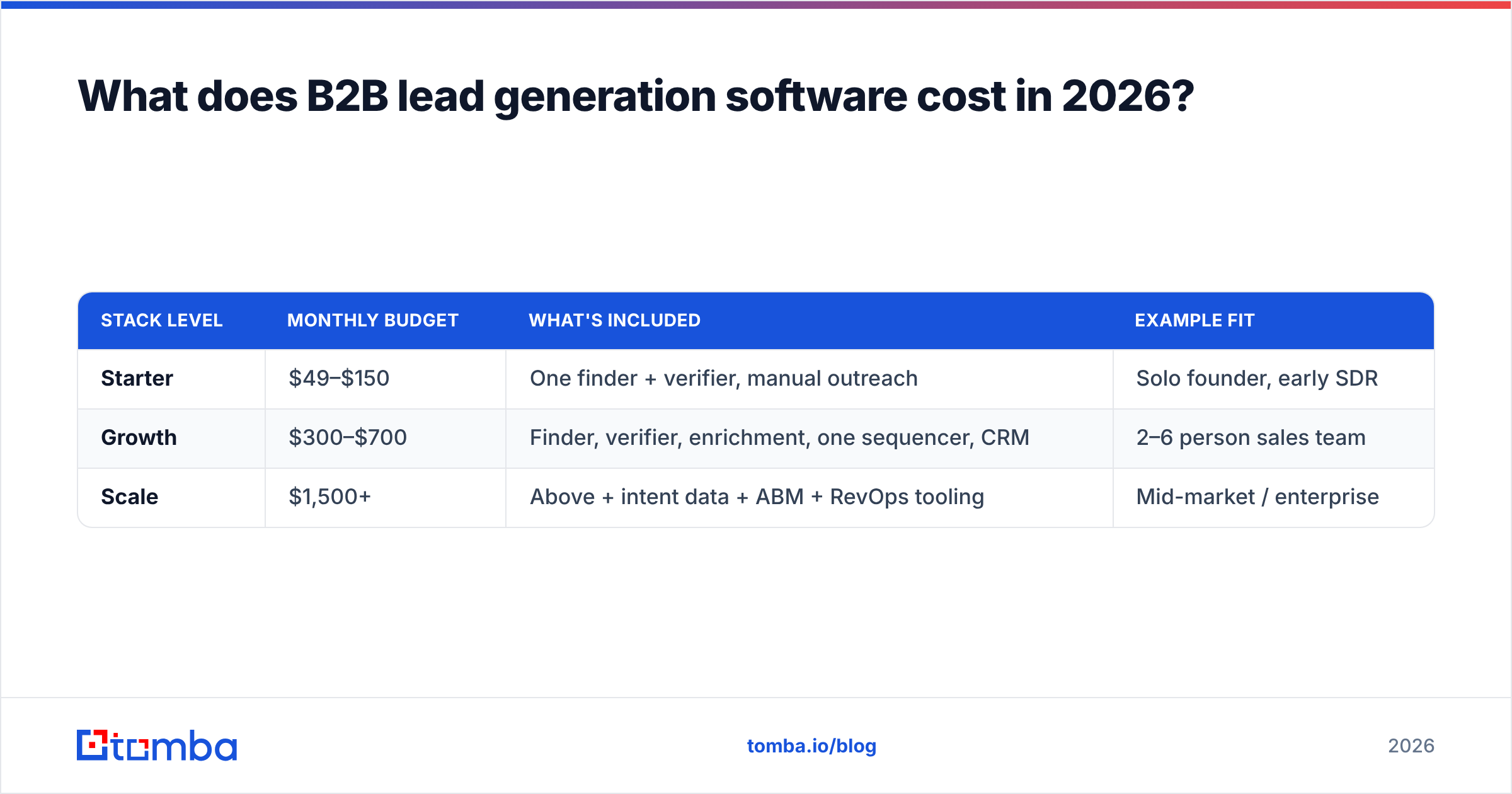1512x794 pixels.
Task: Select the Scale row label
Action: 129,497
